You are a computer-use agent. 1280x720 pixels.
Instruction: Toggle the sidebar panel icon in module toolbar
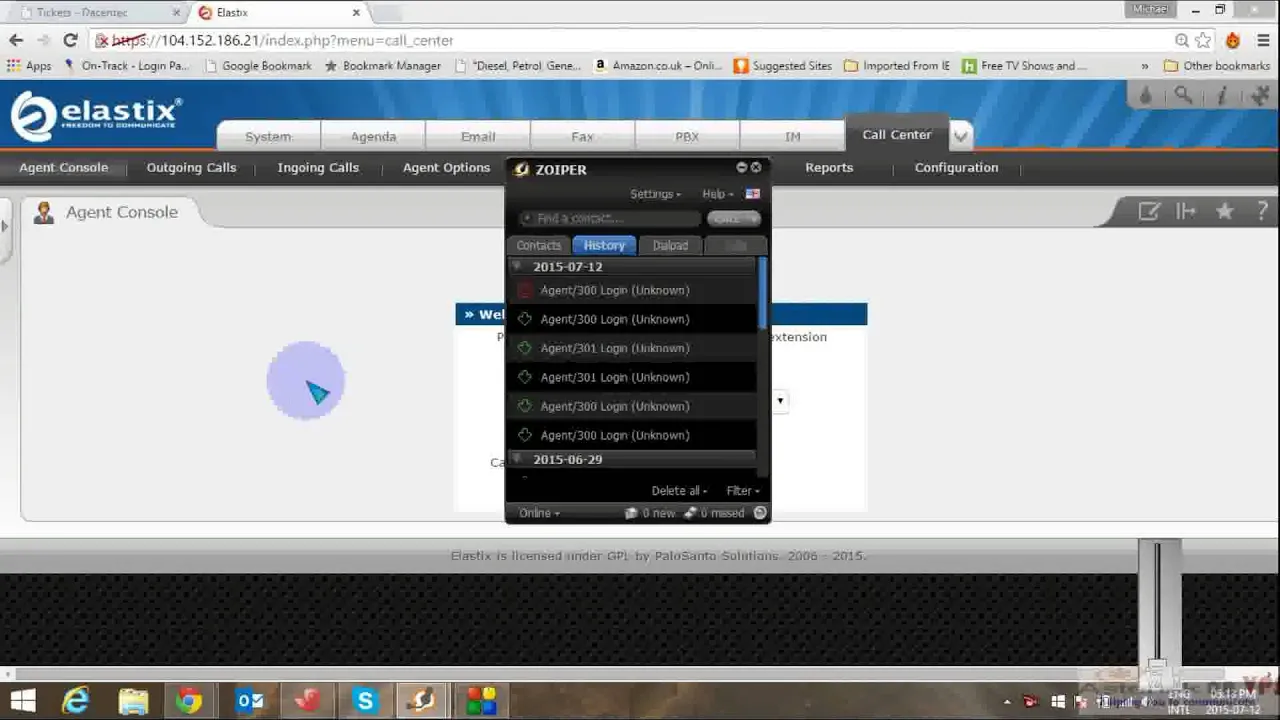(x=1186, y=211)
